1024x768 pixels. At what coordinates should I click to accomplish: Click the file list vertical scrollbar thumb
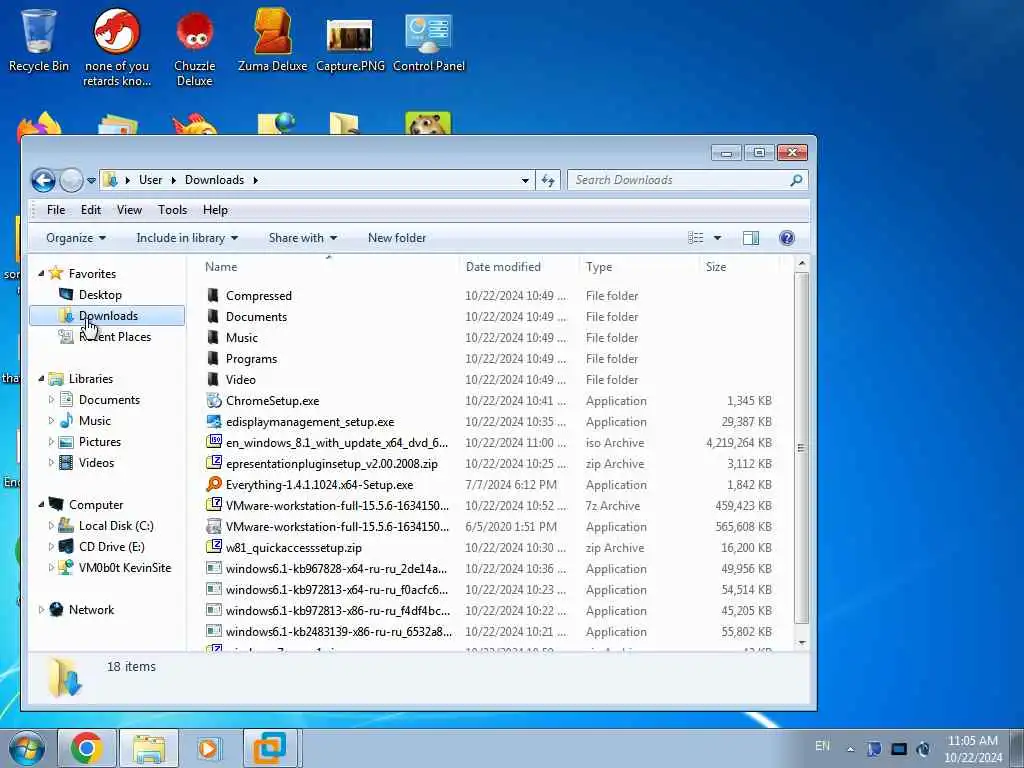801,448
